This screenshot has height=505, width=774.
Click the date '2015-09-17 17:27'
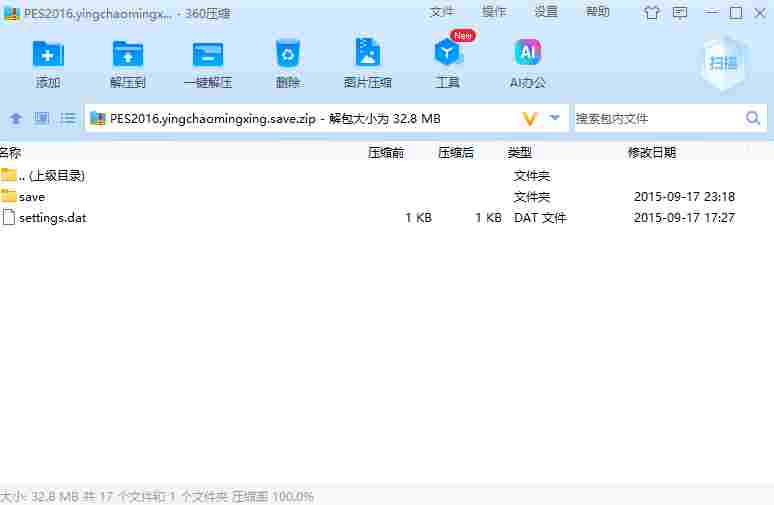point(684,218)
